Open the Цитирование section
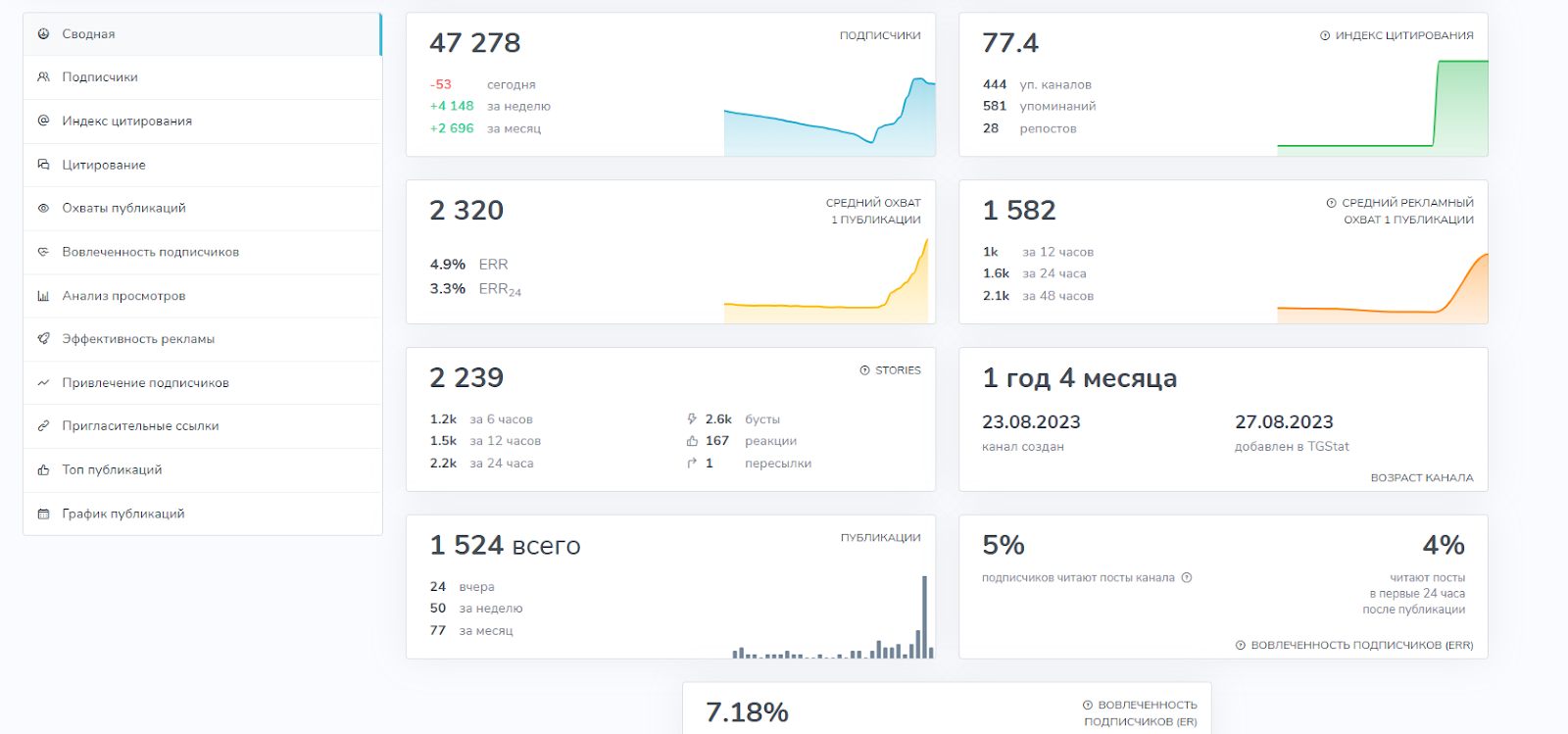This screenshot has width=1568, height=734. (202, 165)
